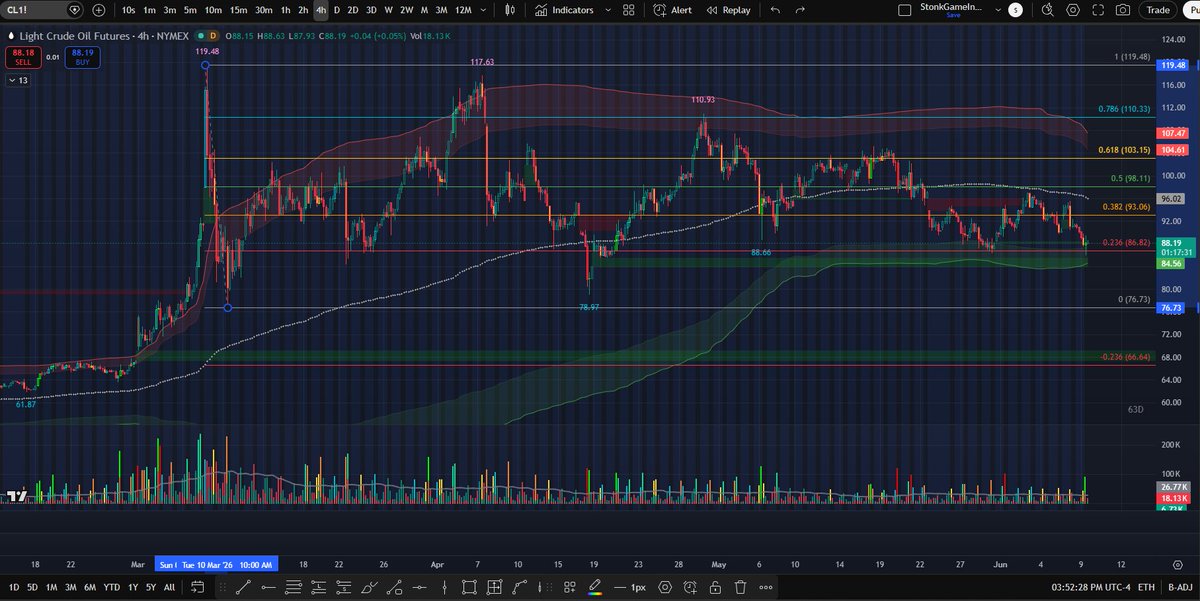Open the go-to-date calendar icon
Viewport: 1200px width, 601px height.
[x=197, y=587]
